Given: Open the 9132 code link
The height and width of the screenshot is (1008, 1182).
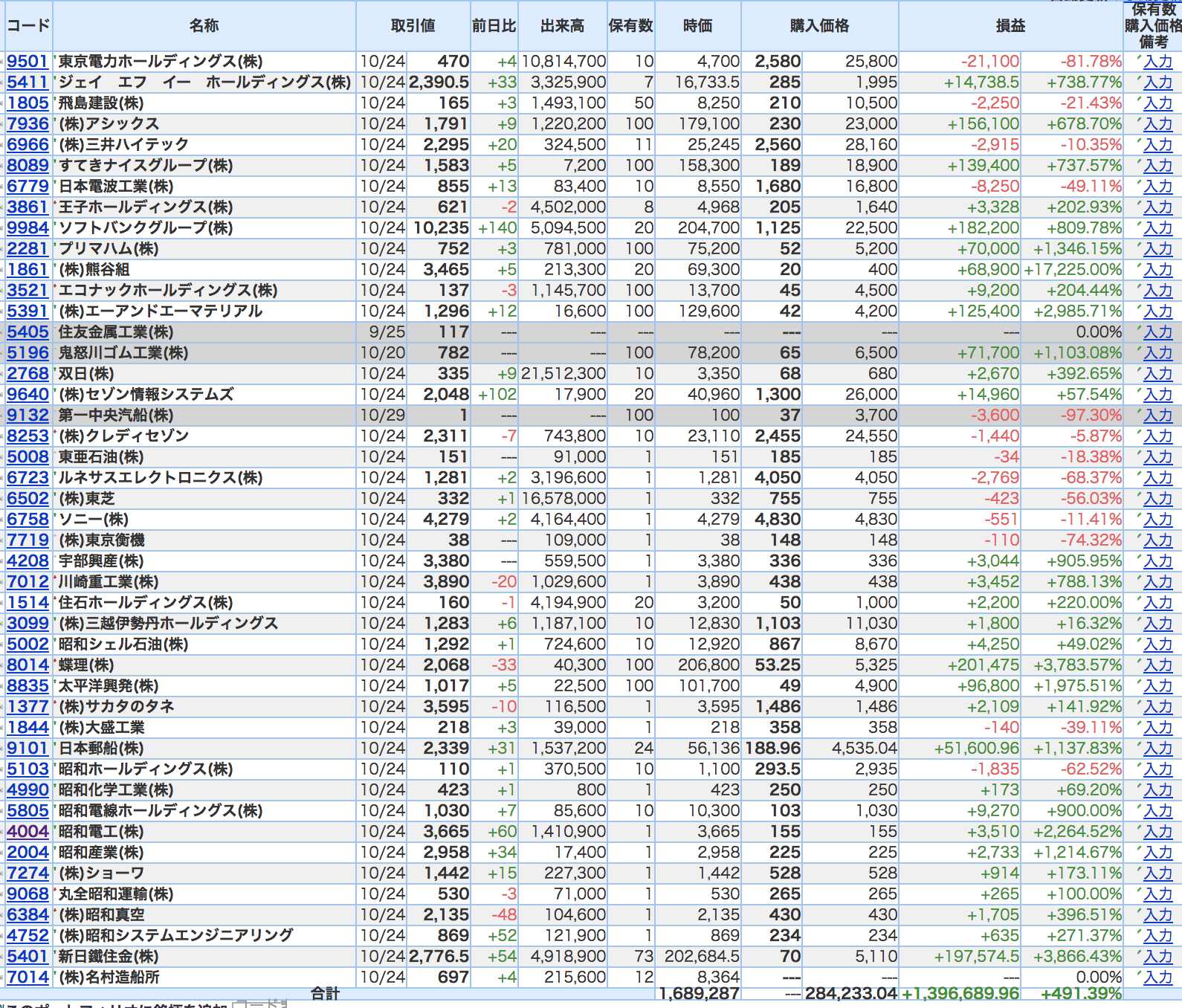Looking at the screenshot, I should 28,416.
